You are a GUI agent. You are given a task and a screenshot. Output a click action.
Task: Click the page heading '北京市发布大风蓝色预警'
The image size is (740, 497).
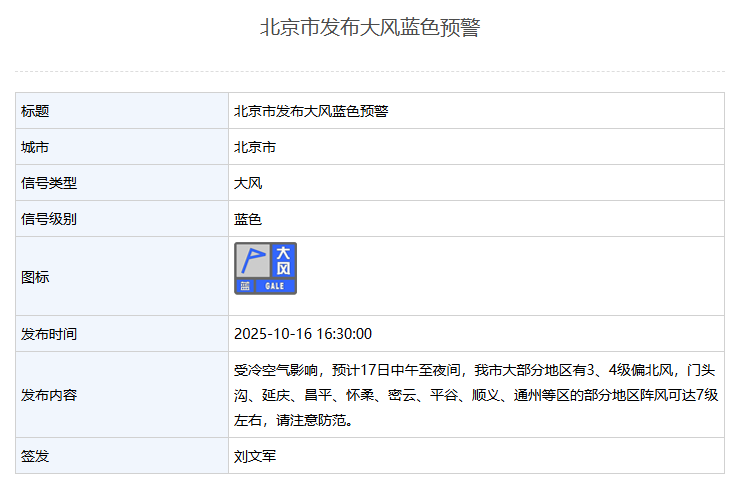pyautogui.click(x=370, y=28)
